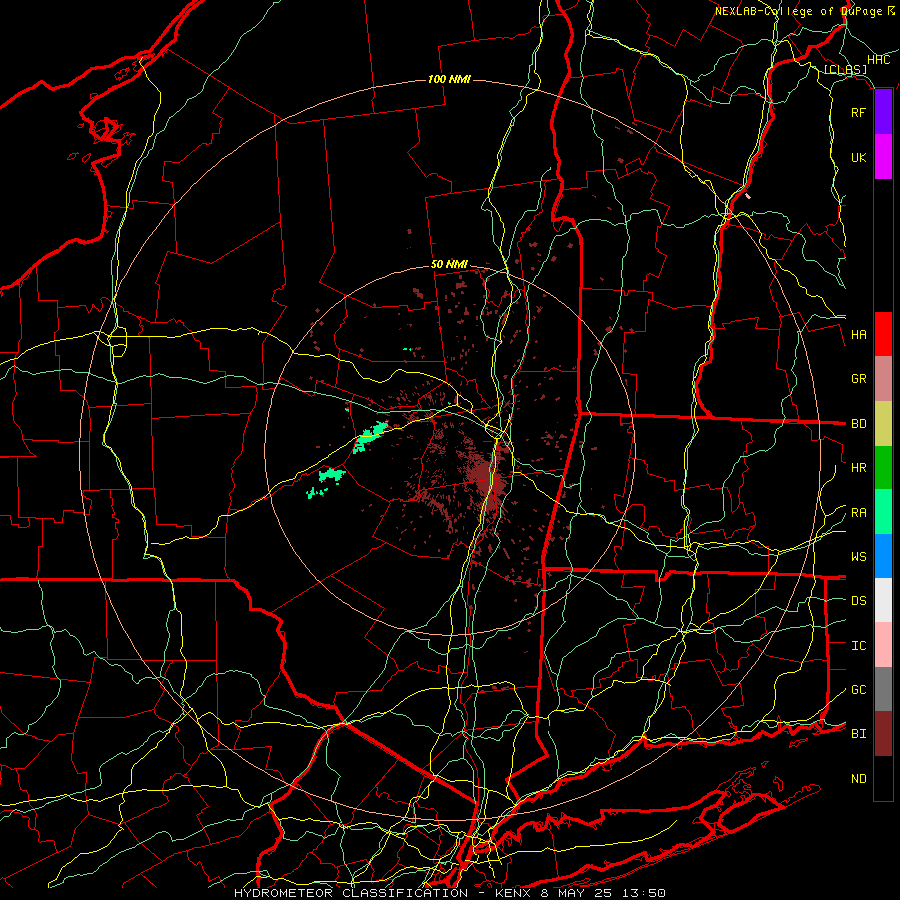Click the ND black legend swatch
The width and height of the screenshot is (900, 900).
[883, 778]
